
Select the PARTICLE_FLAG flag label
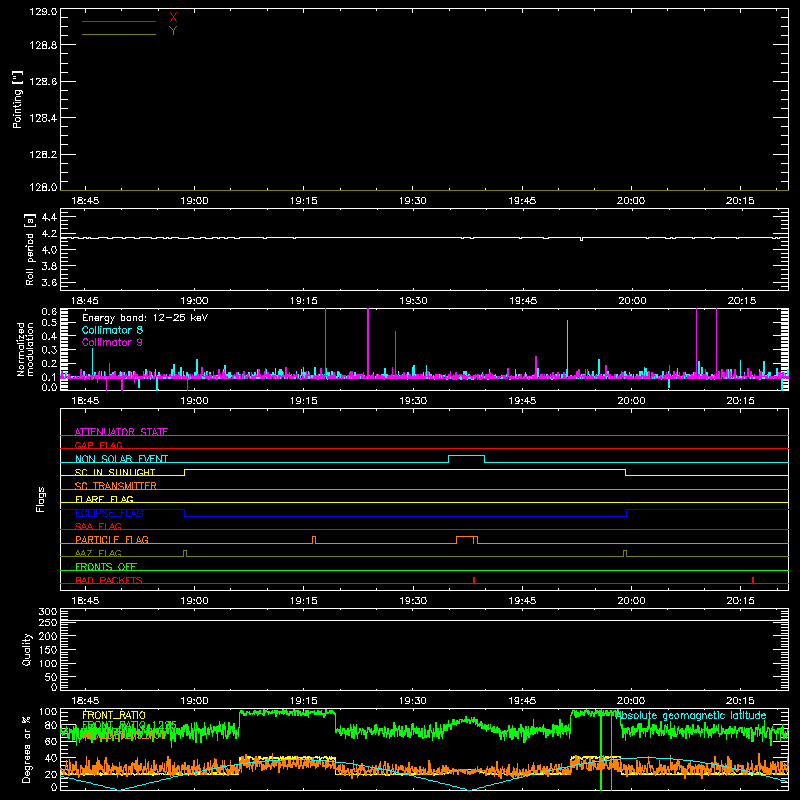coord(112,539)
